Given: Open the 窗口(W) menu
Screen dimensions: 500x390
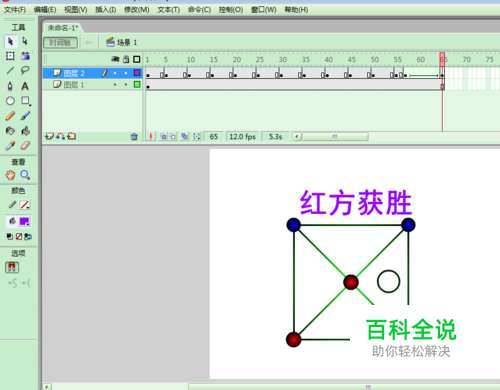Looking at the screenshot, I should (x=264, y=10).
